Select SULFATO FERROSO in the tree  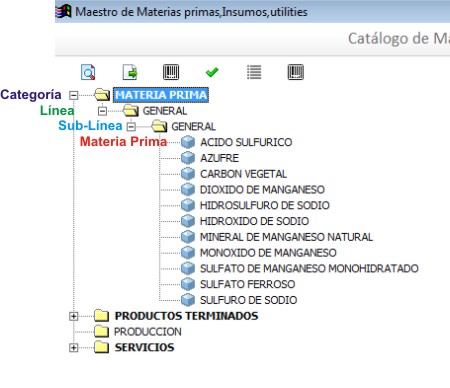click(247, 284)
